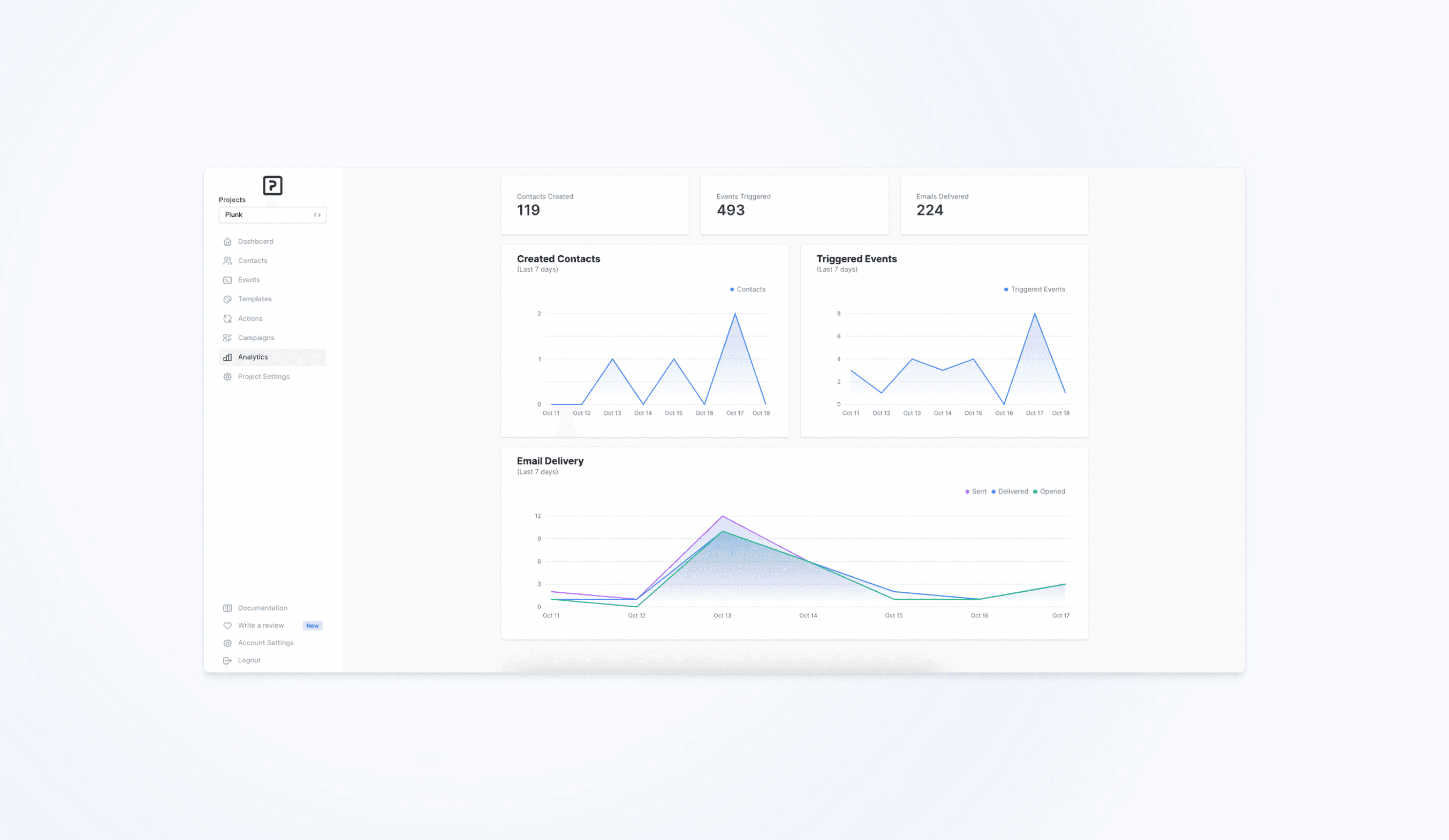Click the Plunk project switcher arrow
Viewport: 1449px width, 840px height.
(x=317, y=214)
